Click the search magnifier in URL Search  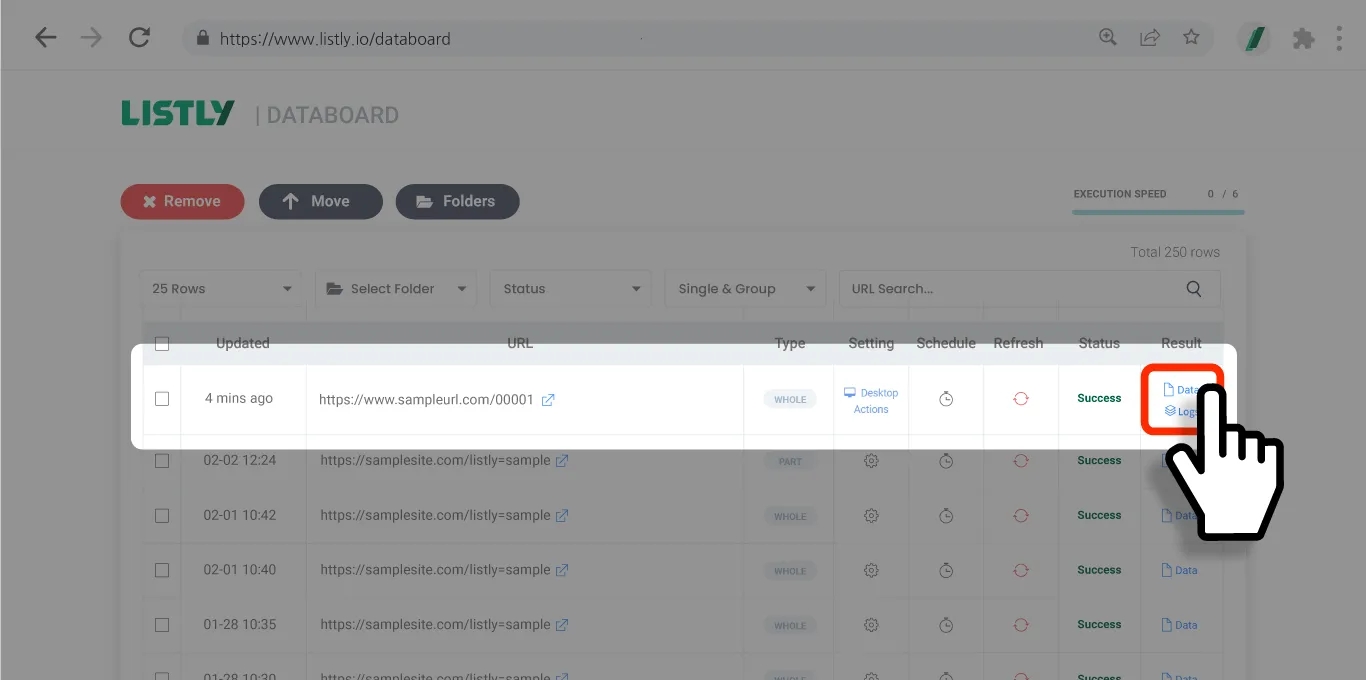(x=1193, y=289)
